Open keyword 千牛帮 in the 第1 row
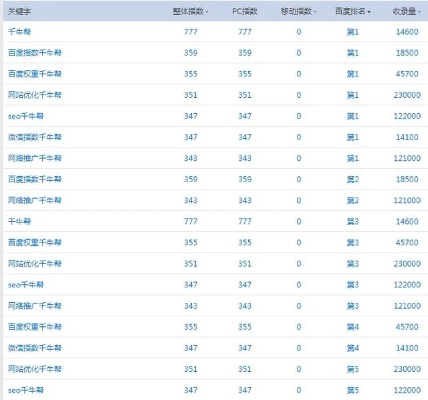428x400 pixels. click(19, 32)
